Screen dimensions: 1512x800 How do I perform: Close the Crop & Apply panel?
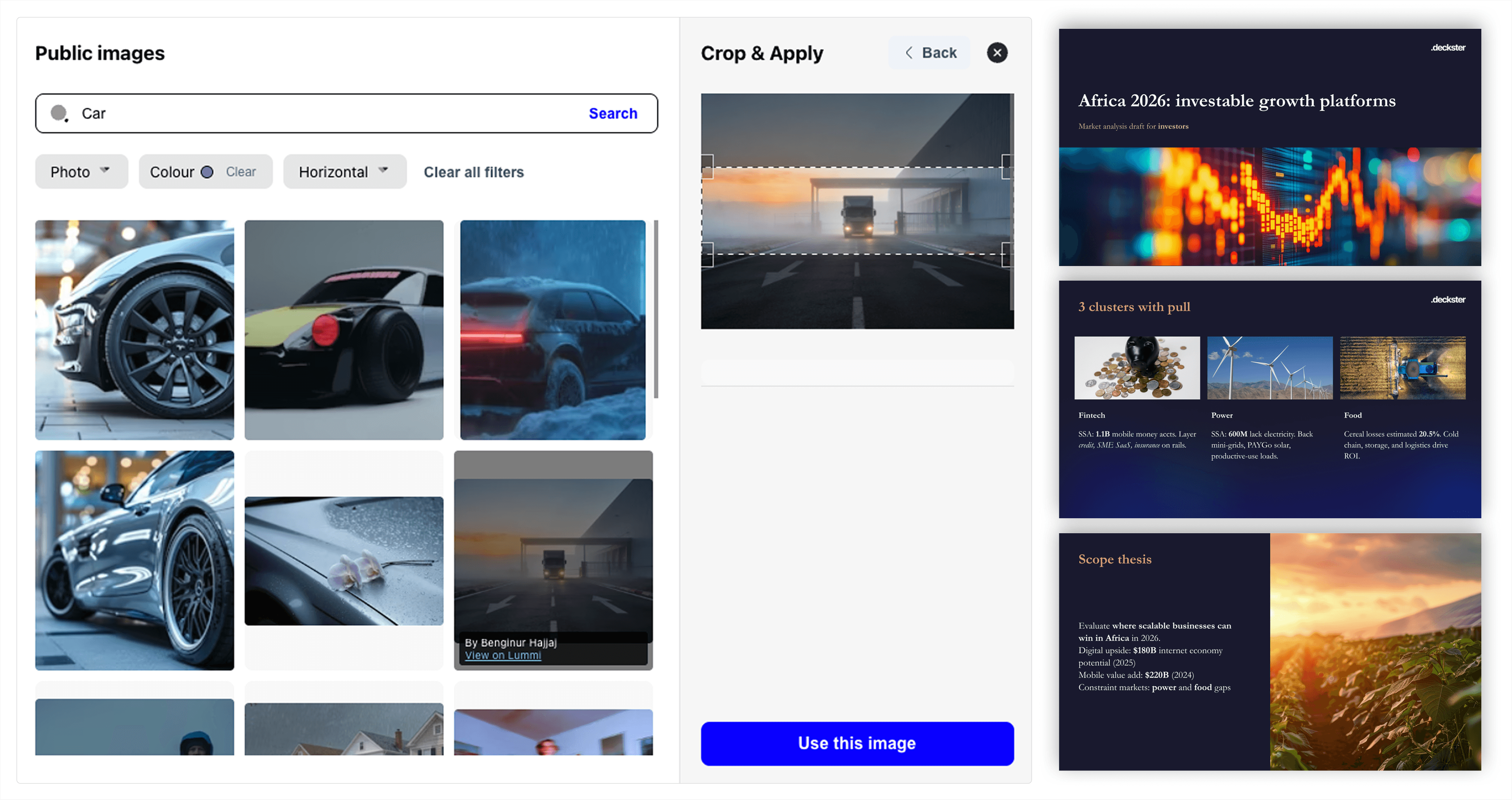997,53
